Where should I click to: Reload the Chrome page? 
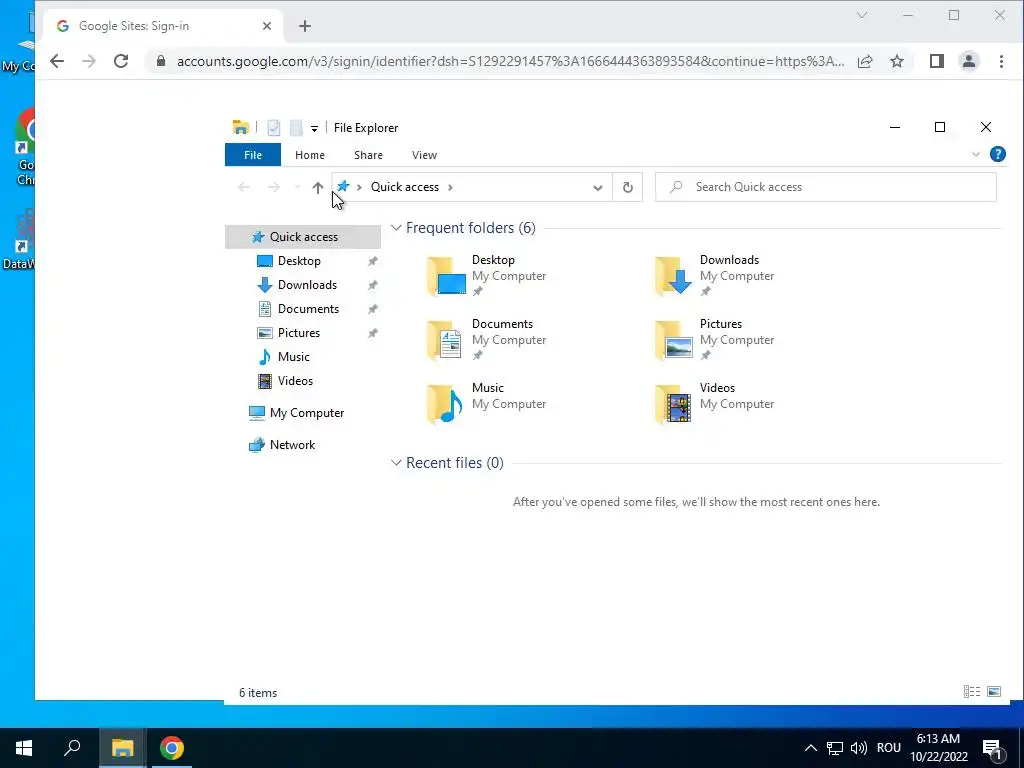coord(121,61)
